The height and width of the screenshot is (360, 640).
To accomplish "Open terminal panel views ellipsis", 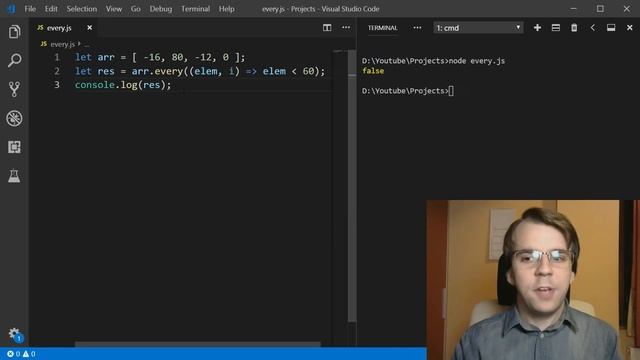I will pyautogui.click(x=417, y=28).
